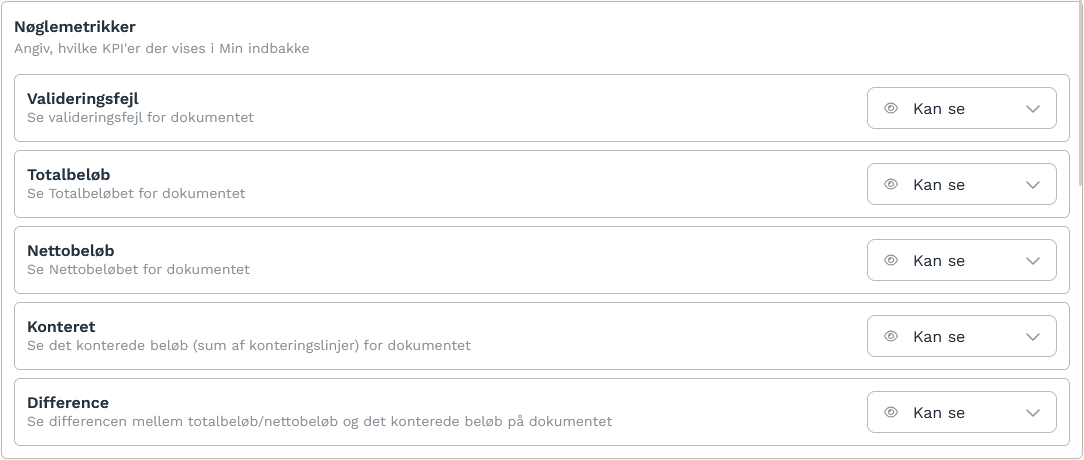Select the Valideringsfejl metric title

[82, 99]
